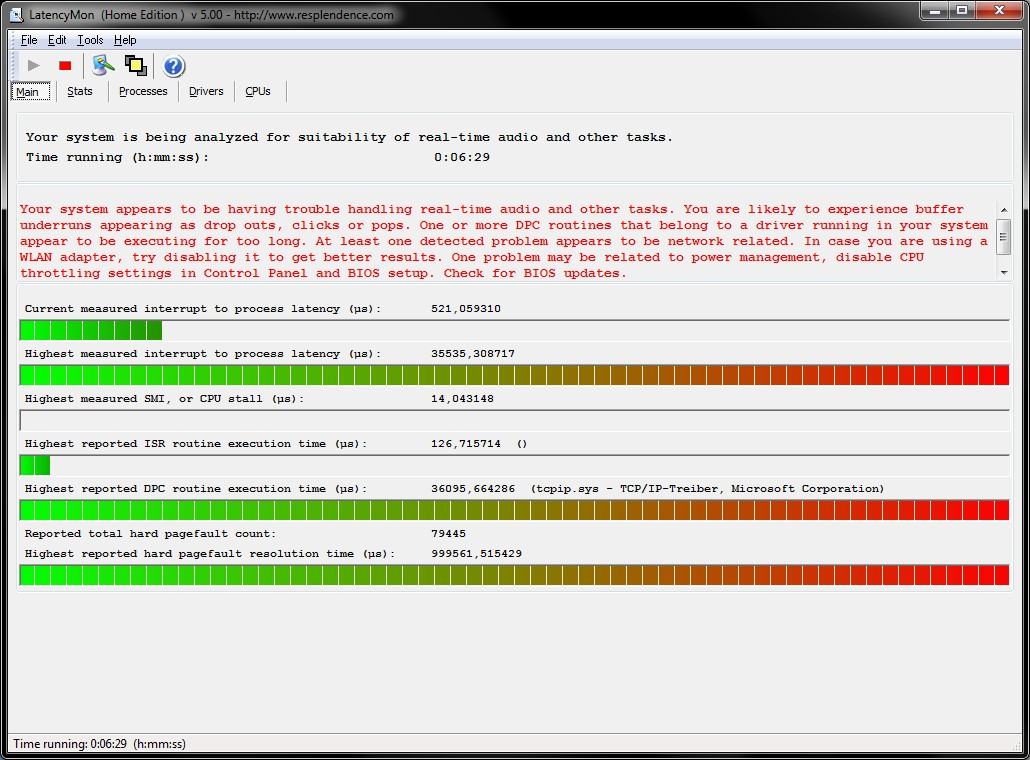Image resolution: width=1030 pixels, height=760 pixels.
Task: Click the 'Your system is being analyzed' line
Action: (349, 137)
